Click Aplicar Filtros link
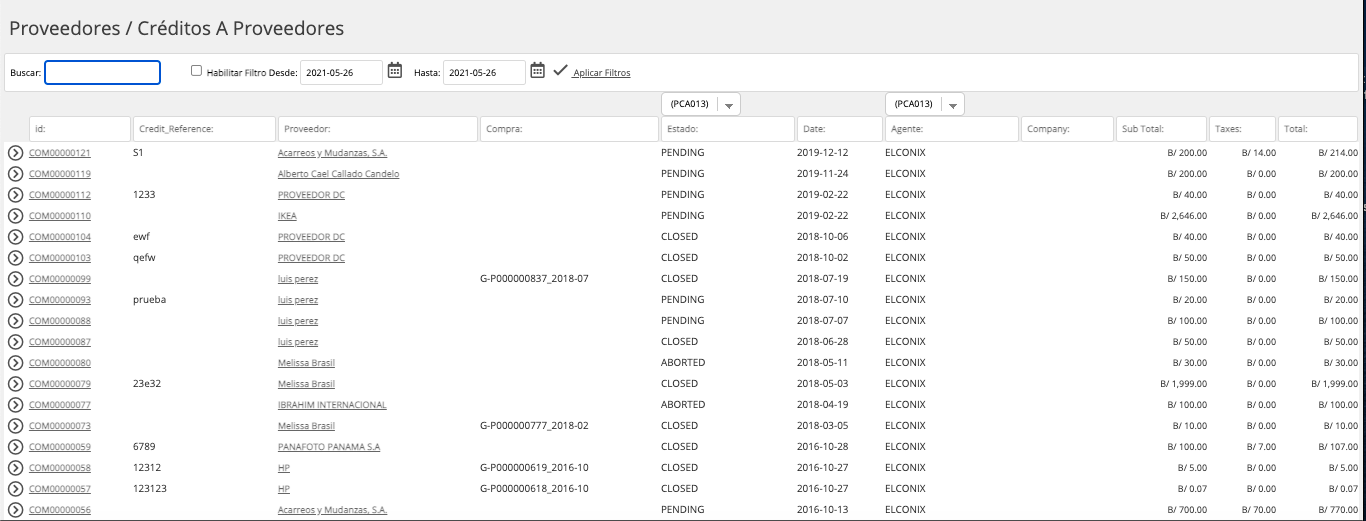The image size is (1366, 521). click(602, 73)
